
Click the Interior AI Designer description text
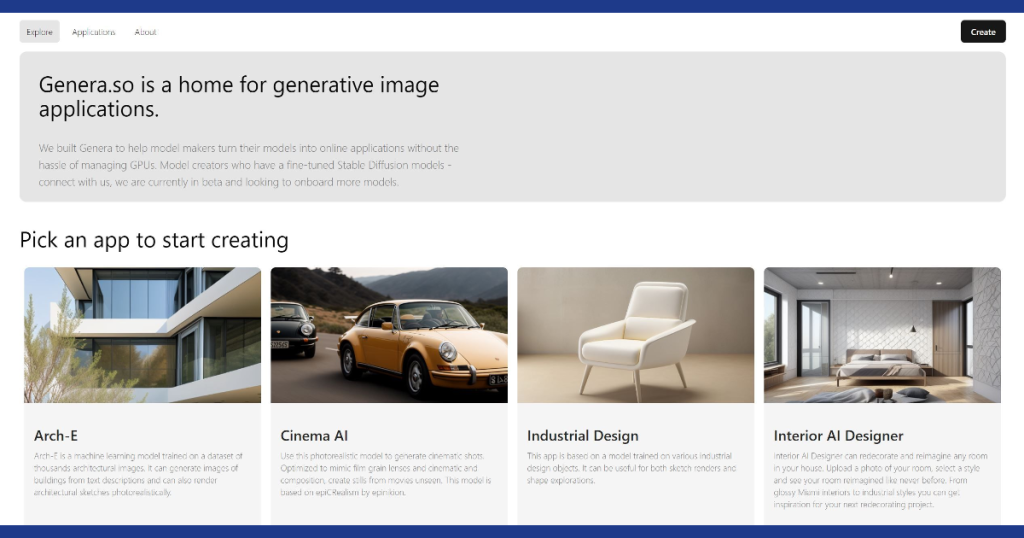[x=880, y=480]
